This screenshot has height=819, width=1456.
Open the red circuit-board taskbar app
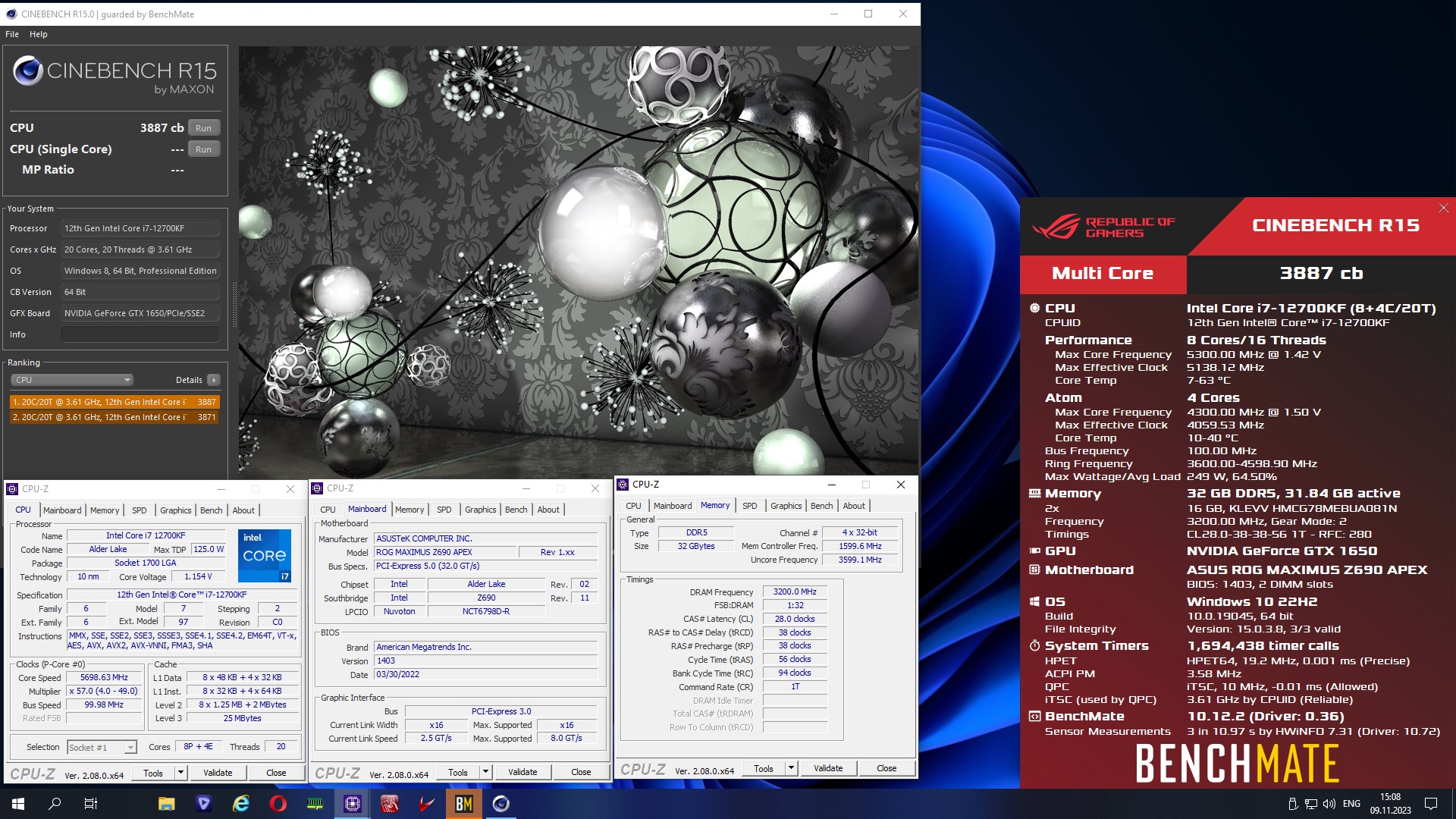pos(389,804)
